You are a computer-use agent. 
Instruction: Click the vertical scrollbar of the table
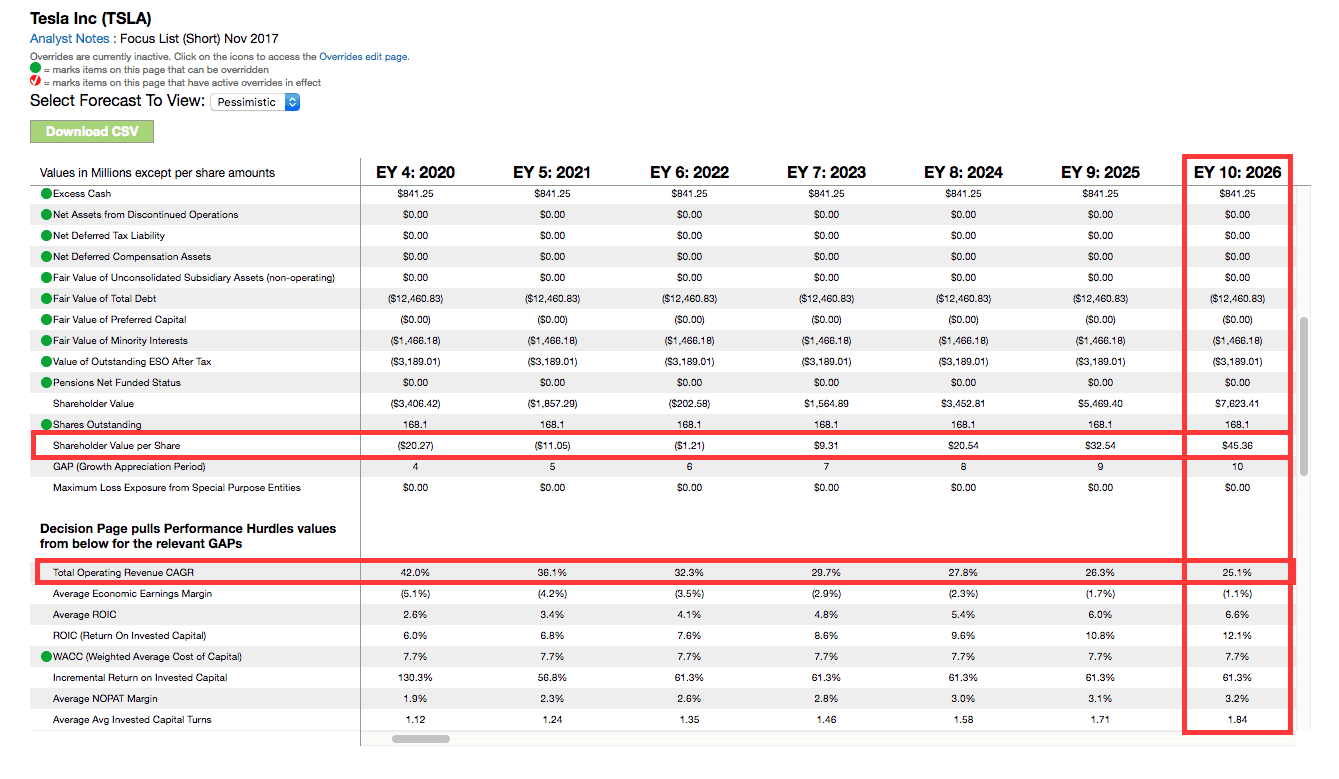pos(1302,397)
